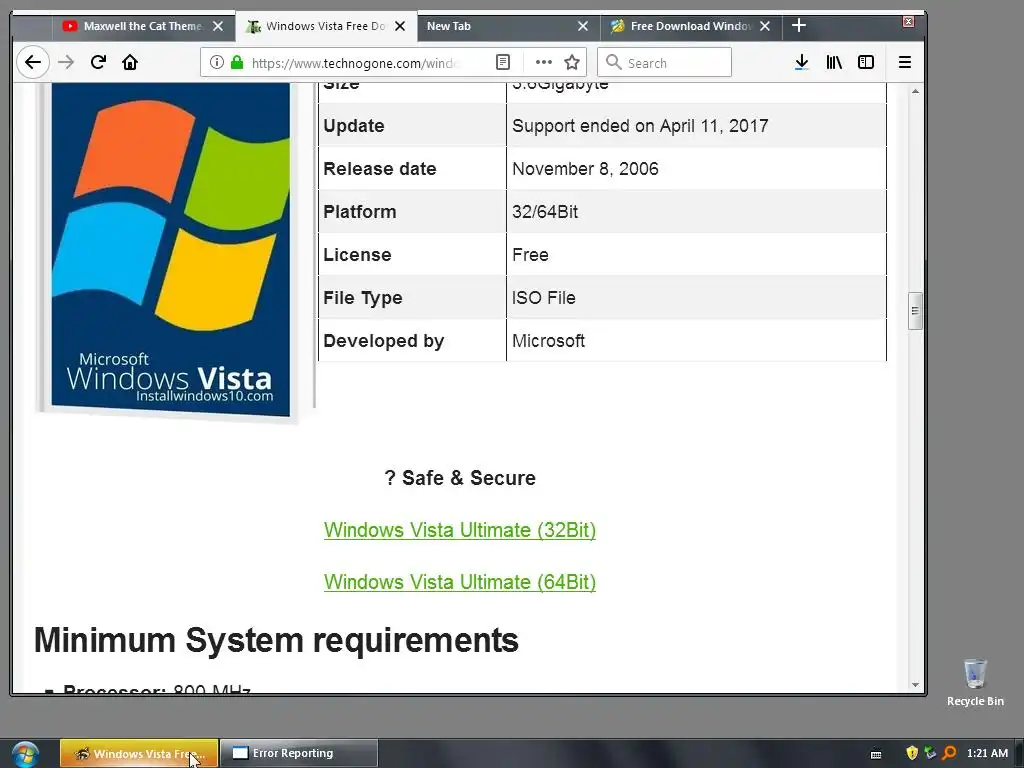Click the keyboard tray icon
This screenshot has height=768, width=1024.
(x=876, y=754)
